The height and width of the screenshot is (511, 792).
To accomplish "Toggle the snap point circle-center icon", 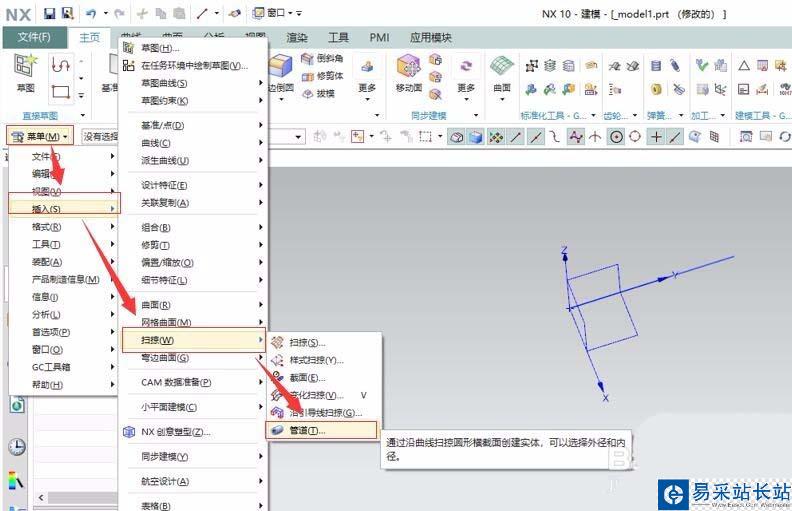I will (x=616, y=137).
